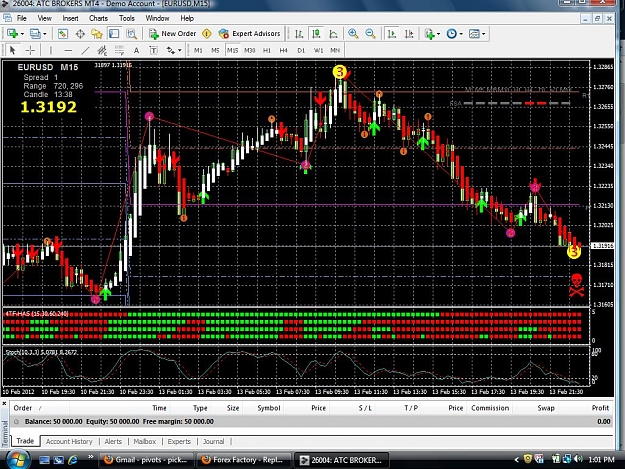The width and height of the screenshot is (625, 469).
Task: Open the Navigator folder-star icon
Action: click(x=97, y=34)
